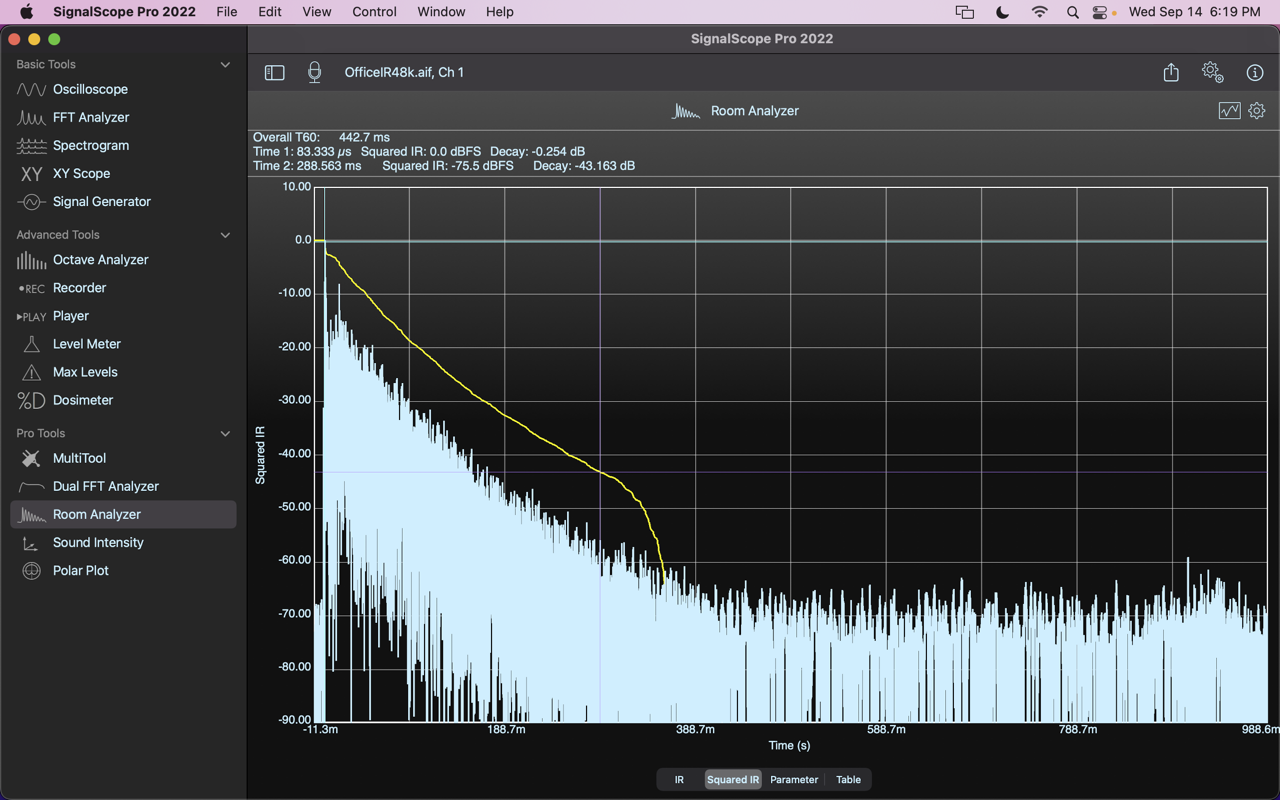Collapse the Advanced Tools section

(x=225, y=235)
